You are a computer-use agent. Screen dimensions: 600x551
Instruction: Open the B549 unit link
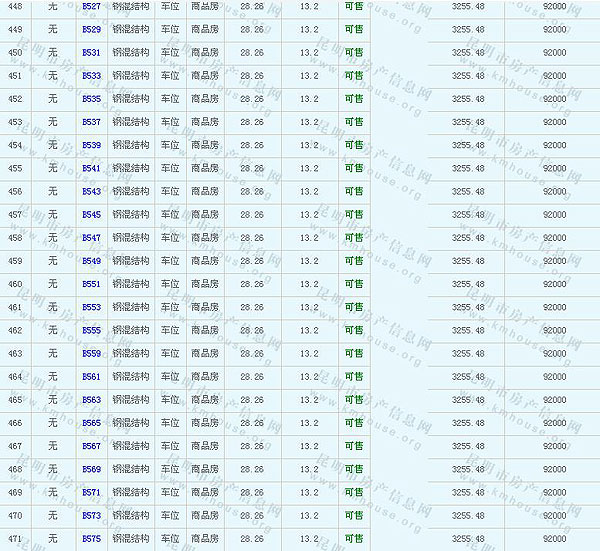click(x=91, y=261)
